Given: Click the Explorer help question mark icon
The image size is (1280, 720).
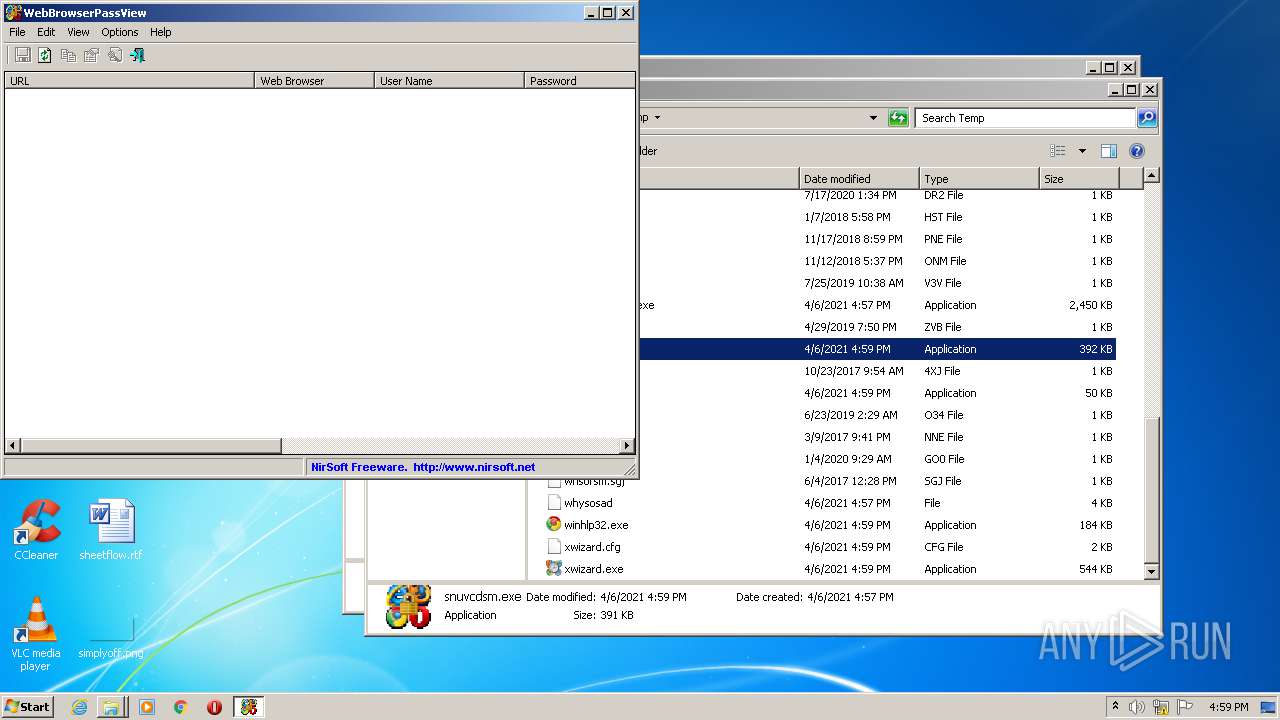Looking at the screenshot, I should pos(1137,151).
